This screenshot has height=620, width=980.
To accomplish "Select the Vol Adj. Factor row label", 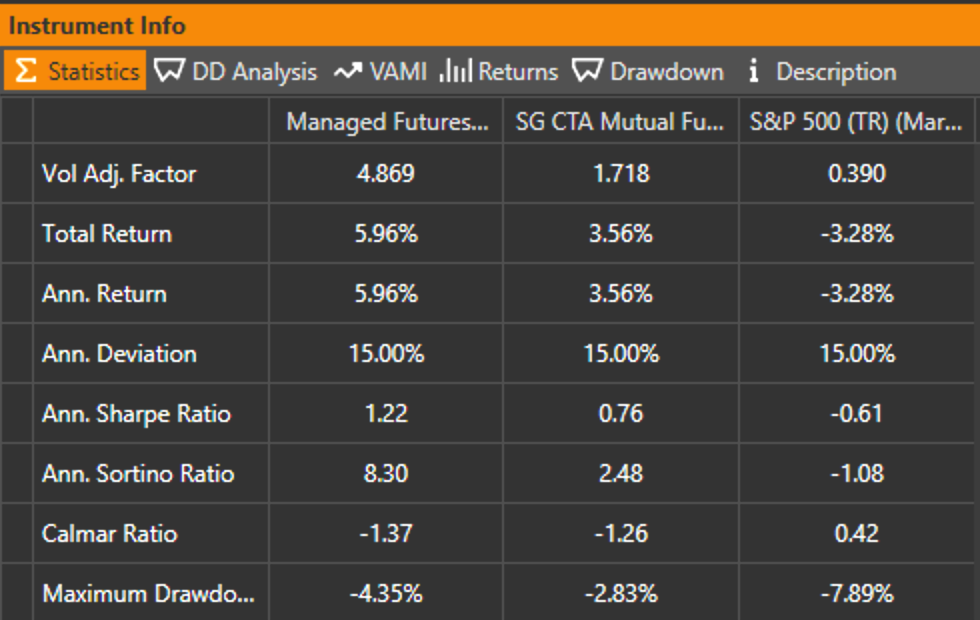I will point(119,174).
